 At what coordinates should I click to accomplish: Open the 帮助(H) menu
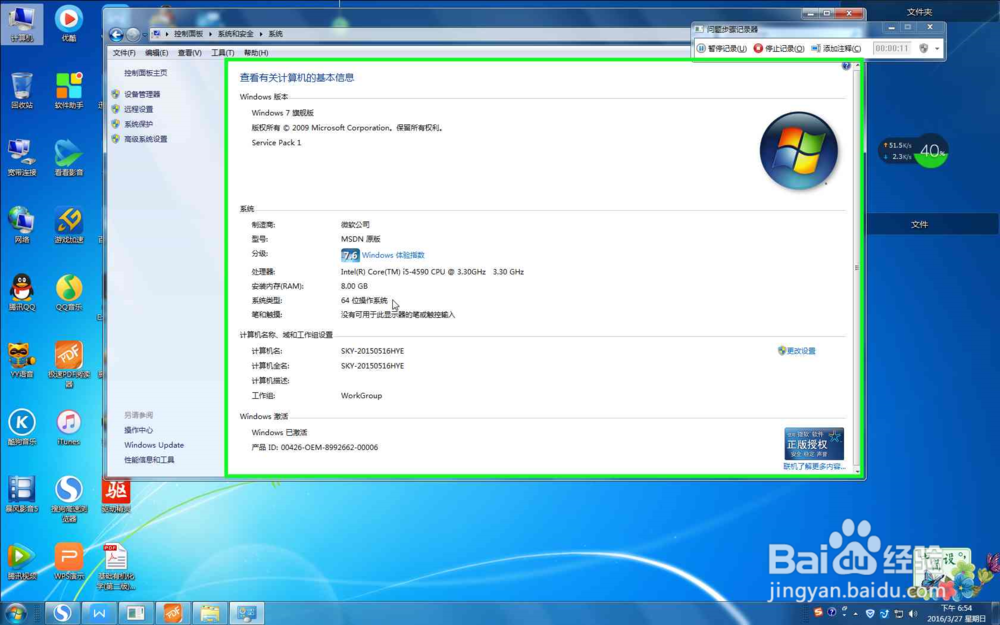pos(256,53)
